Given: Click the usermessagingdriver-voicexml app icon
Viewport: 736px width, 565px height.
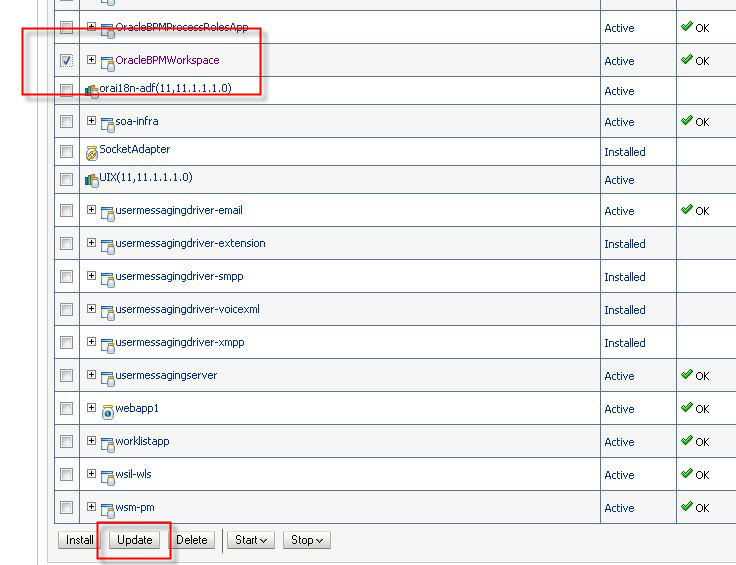Looking at the screenshot, I should [x=108, y=313].
